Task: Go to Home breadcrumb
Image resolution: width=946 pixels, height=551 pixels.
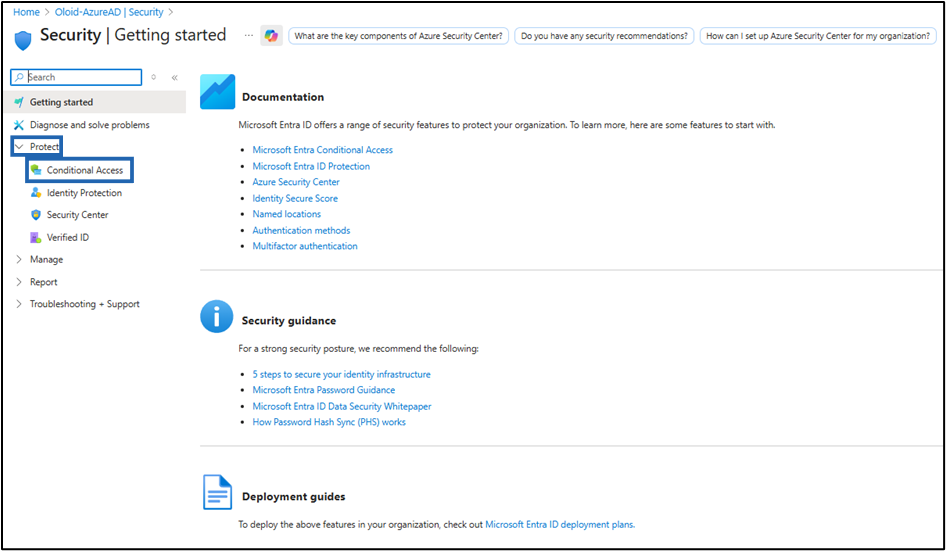Action: [x=26, y=12]
